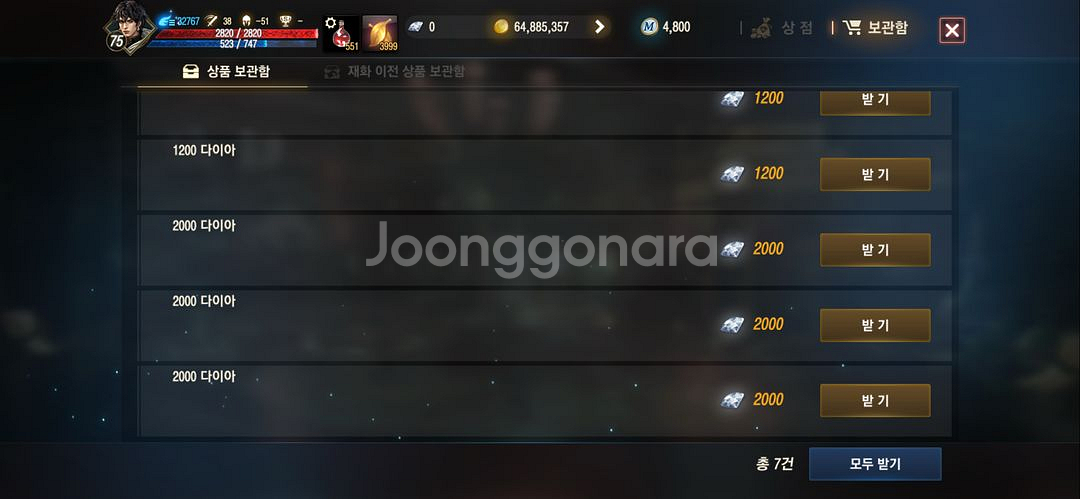The width and height of the screenshot is (1080, 499).
Task: Tap the blue M coin currency icon
Action: point(649,27)
